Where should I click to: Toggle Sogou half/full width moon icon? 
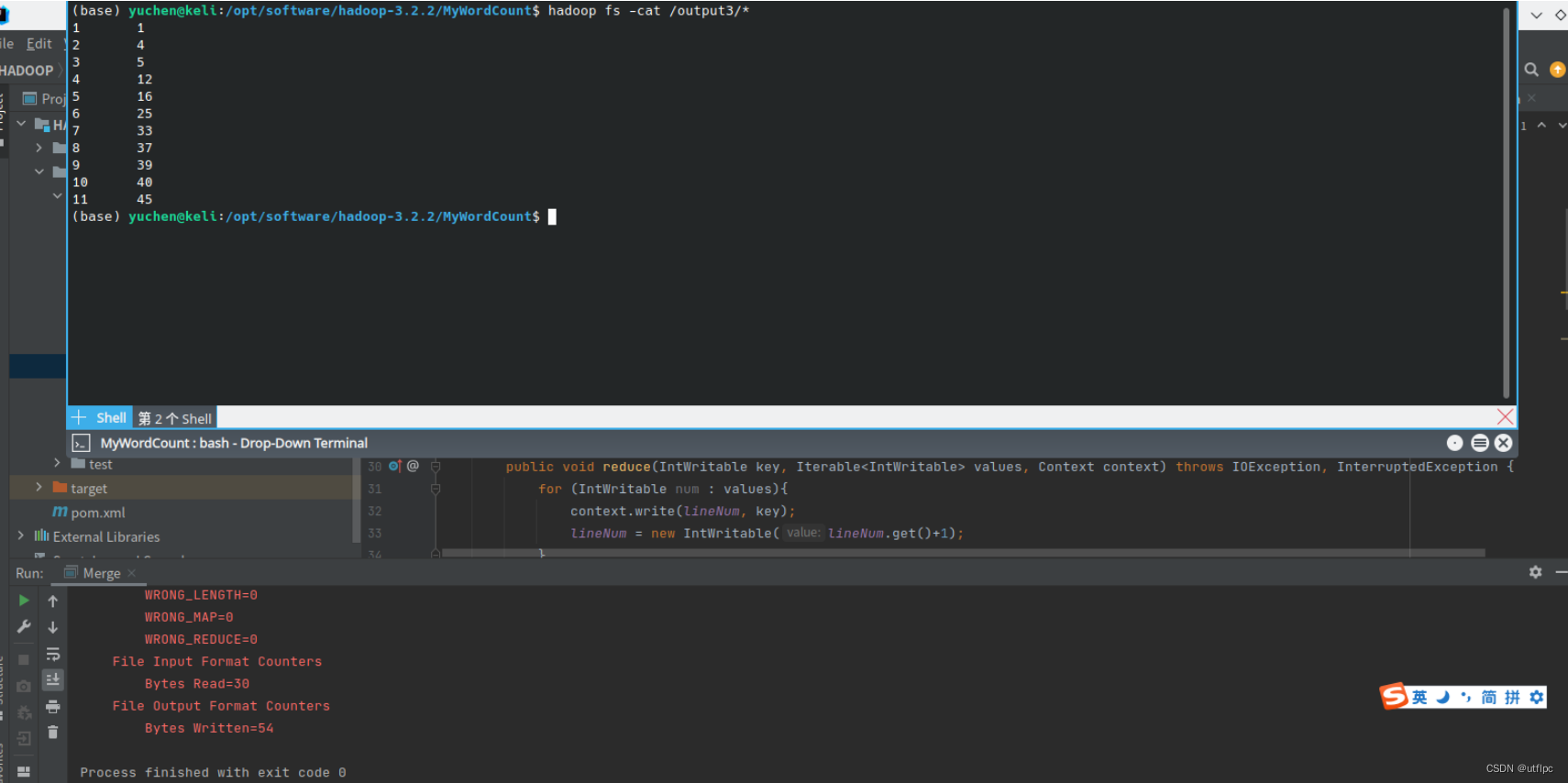tap(1443, 698)
